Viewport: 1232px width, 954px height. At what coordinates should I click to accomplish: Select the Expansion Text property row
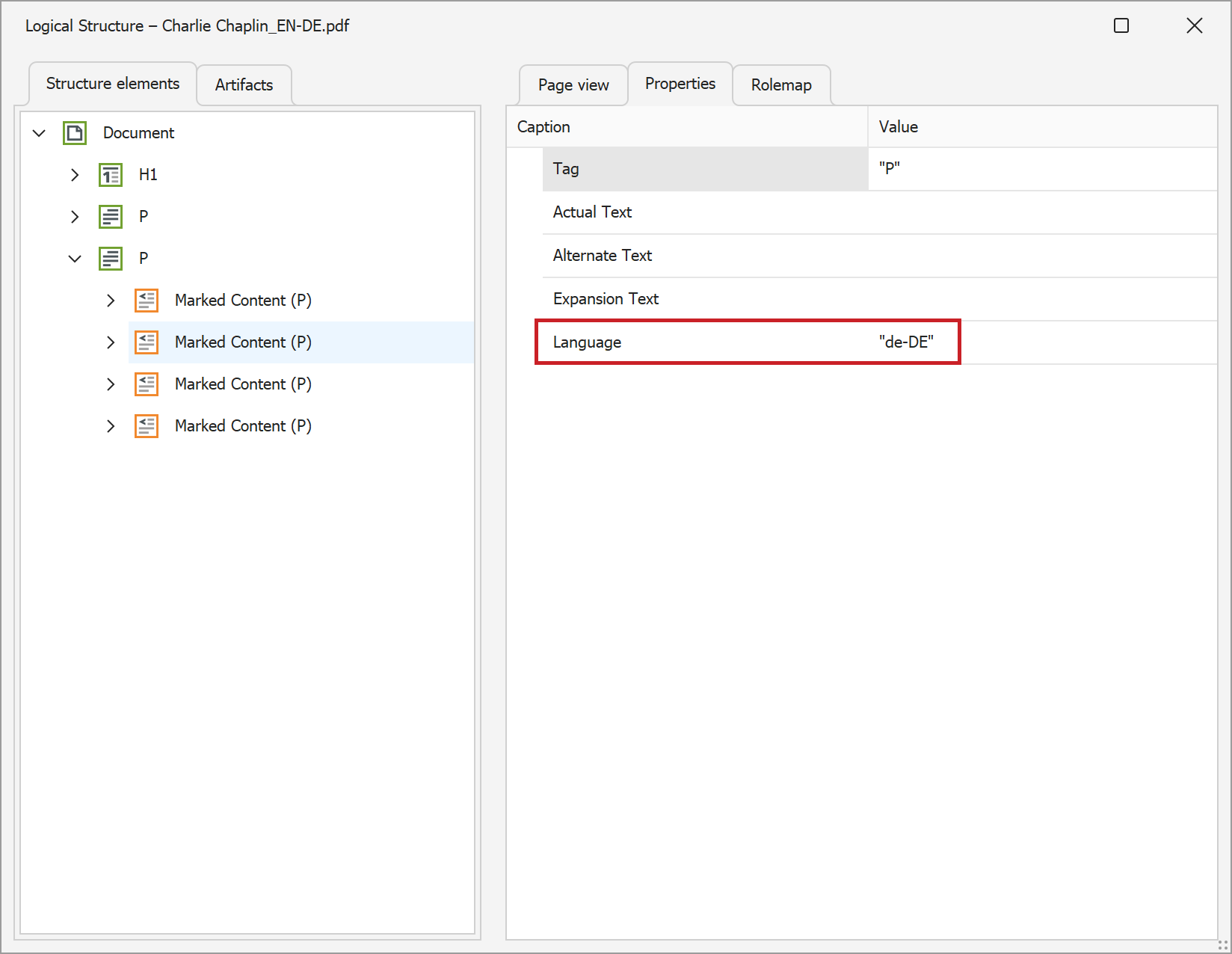coord(880,299)
